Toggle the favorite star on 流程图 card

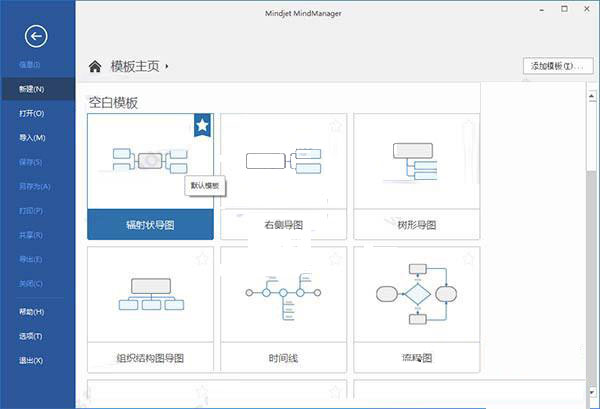[x=468, y=259]
